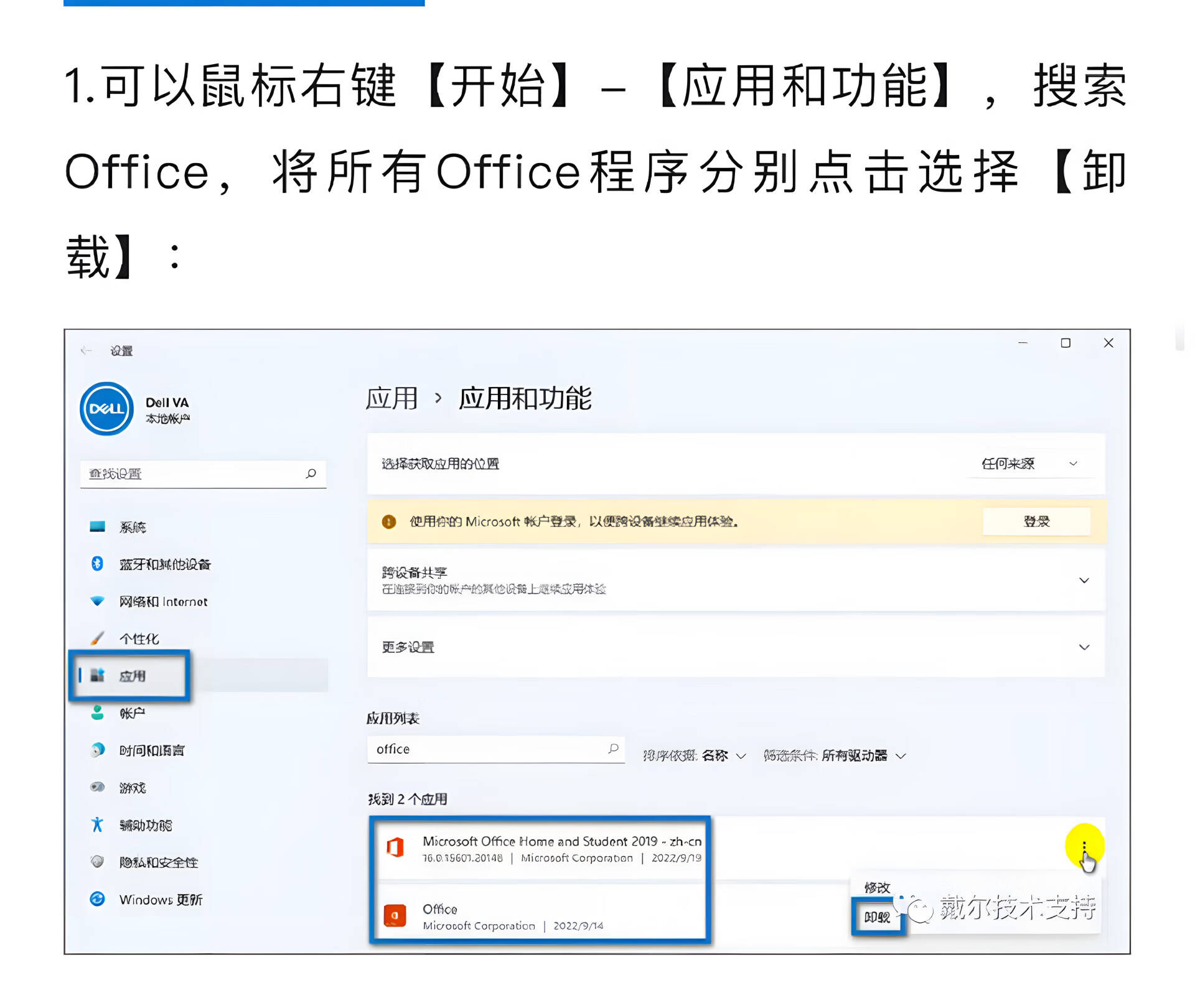
Task: Click the 应用 apps icon in sidebar
Action: pyautogui.click(x=97, y=675)
